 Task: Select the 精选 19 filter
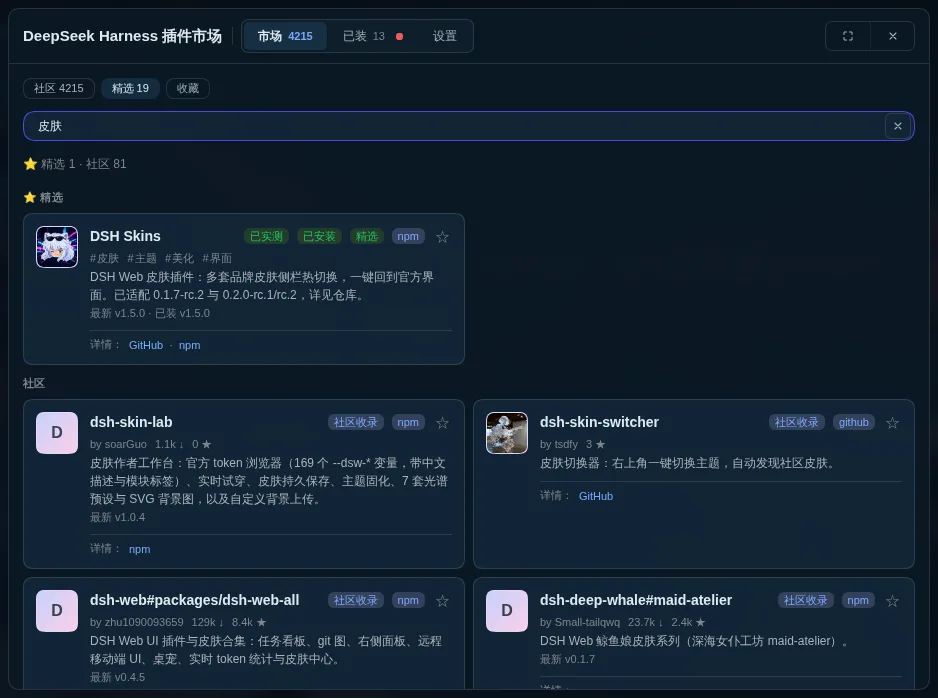[130, 89]
